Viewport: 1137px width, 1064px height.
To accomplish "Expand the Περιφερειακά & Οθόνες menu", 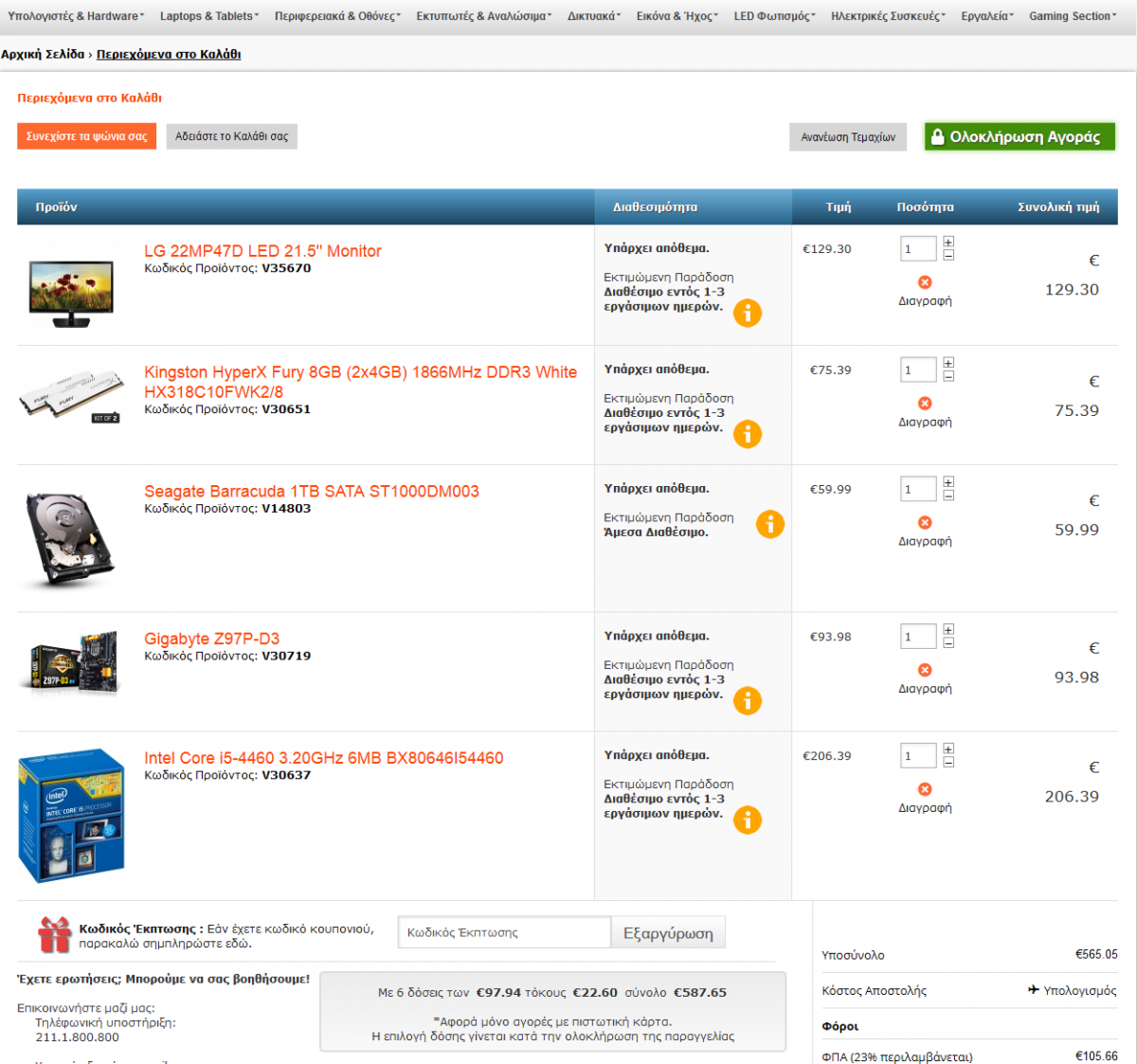I will tap(337, 16).
